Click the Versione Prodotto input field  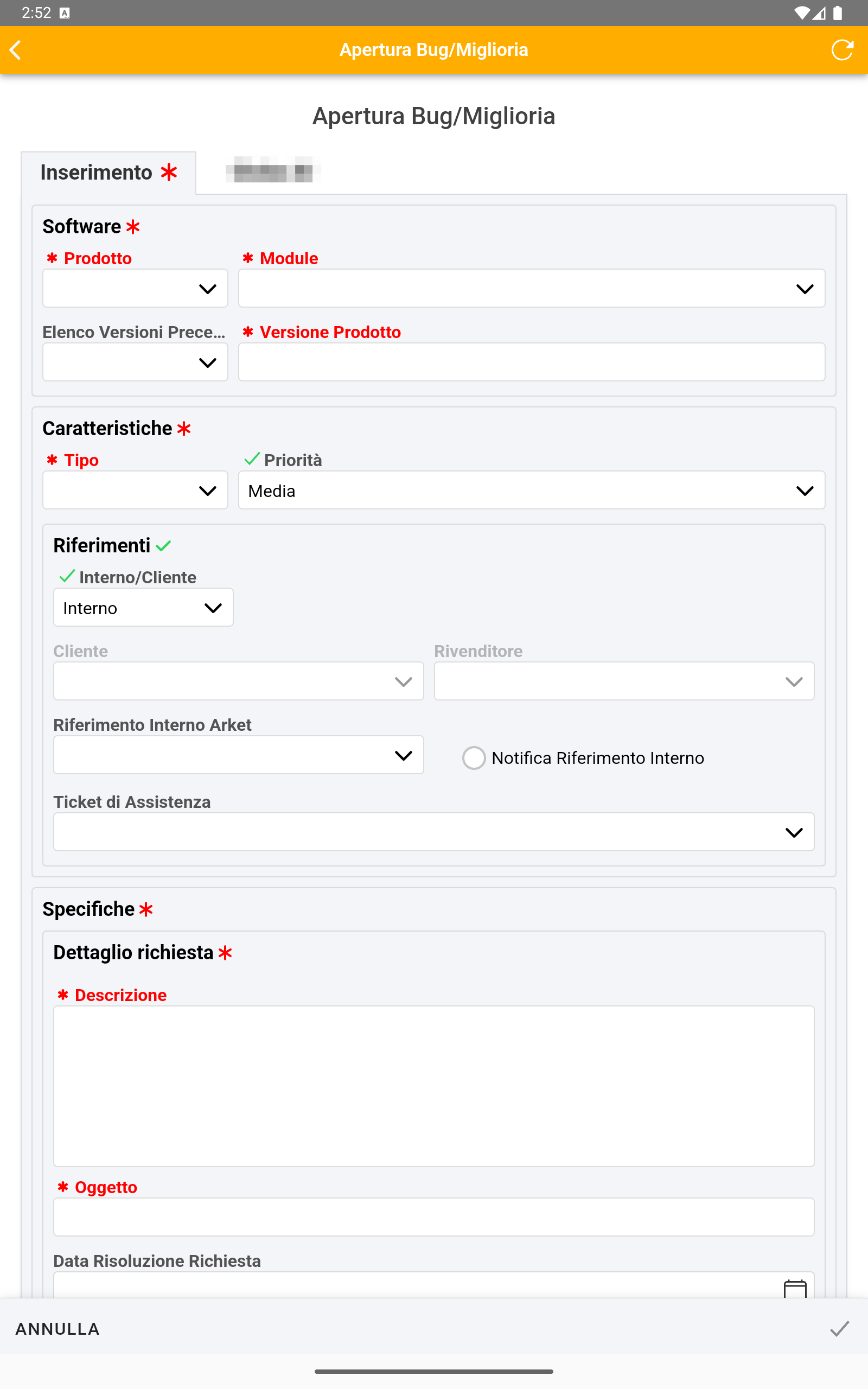(x=531, y=362)
